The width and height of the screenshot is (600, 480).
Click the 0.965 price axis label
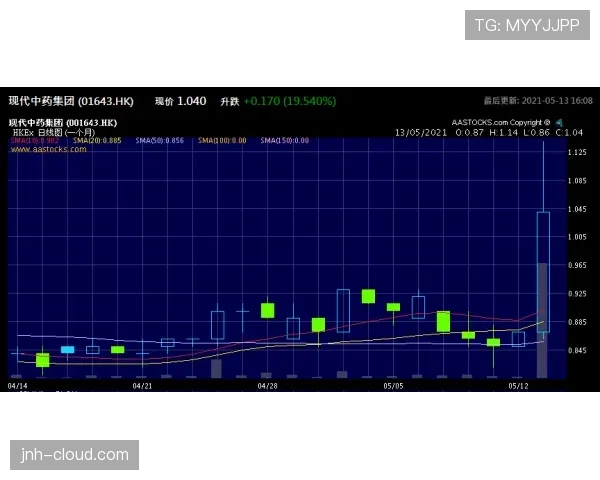click(x=577, y=265)
